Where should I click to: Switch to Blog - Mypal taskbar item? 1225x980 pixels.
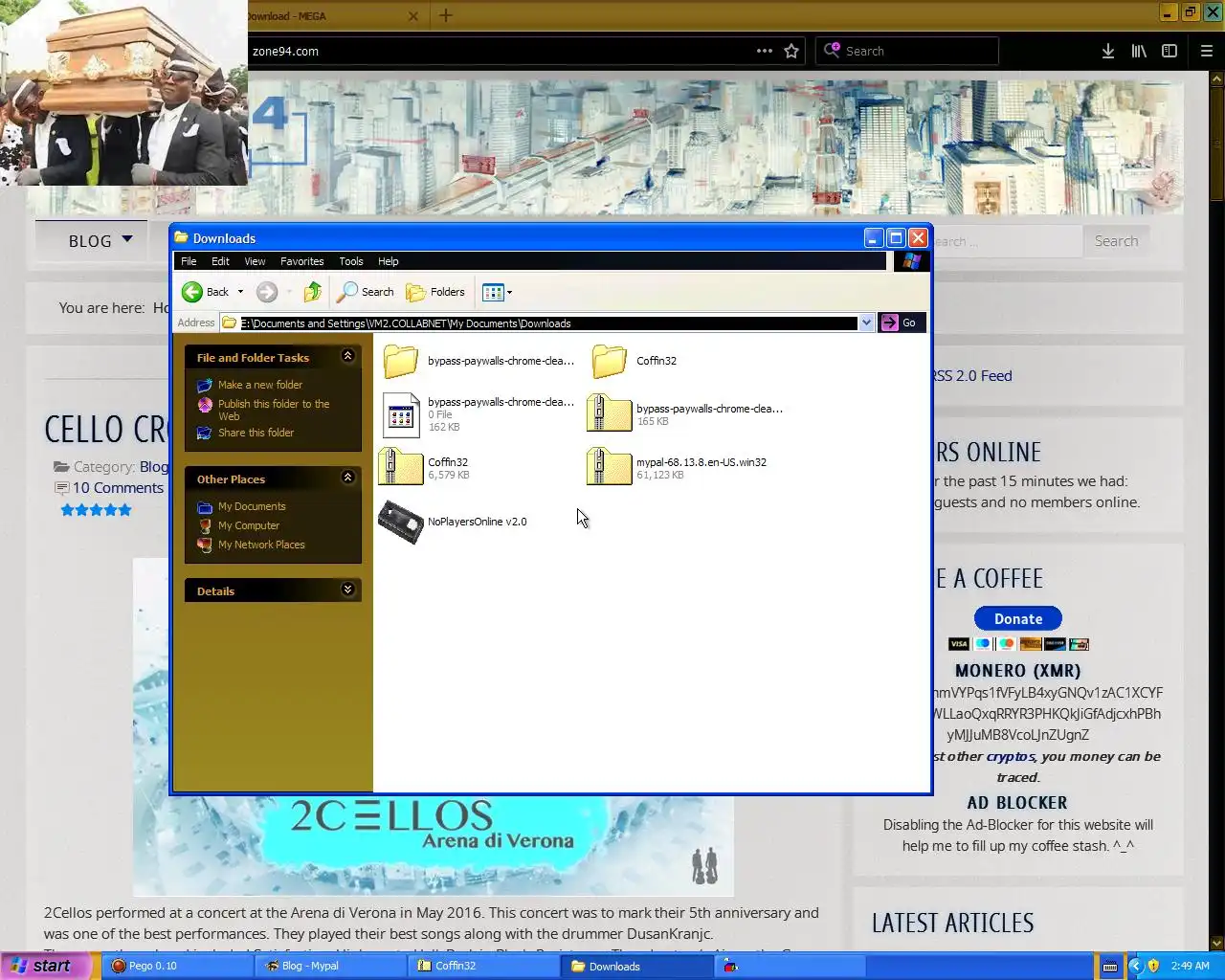click(331, 966)
